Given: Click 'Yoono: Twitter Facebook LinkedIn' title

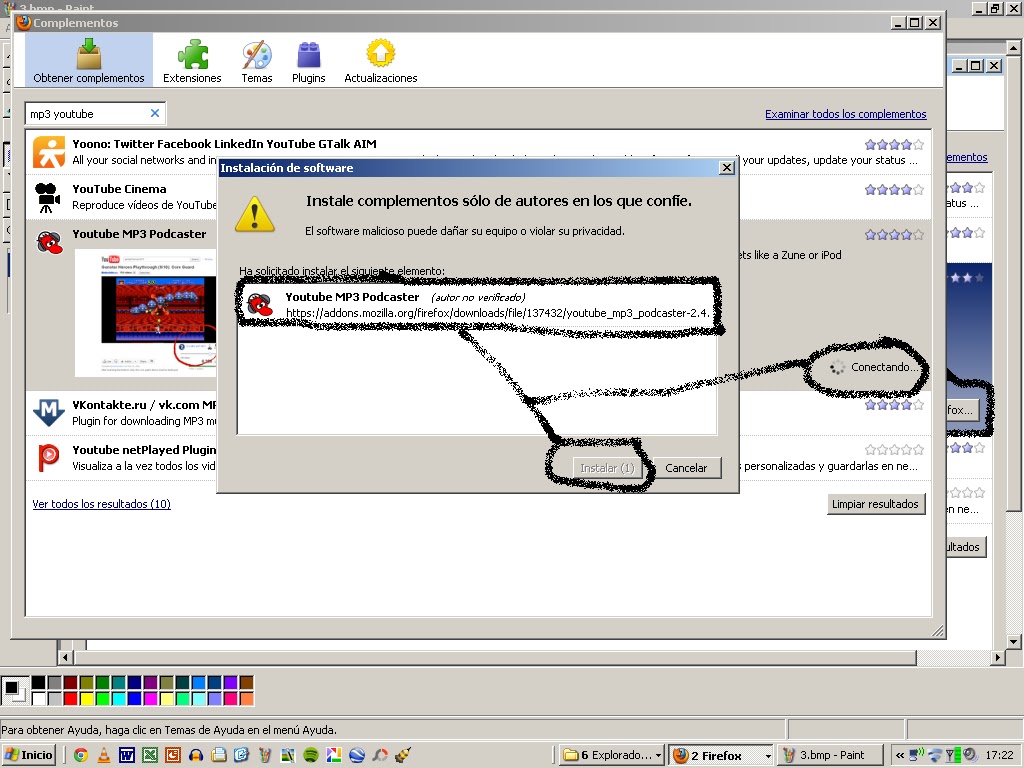Looking at the screenshot, I should [224, 144].
